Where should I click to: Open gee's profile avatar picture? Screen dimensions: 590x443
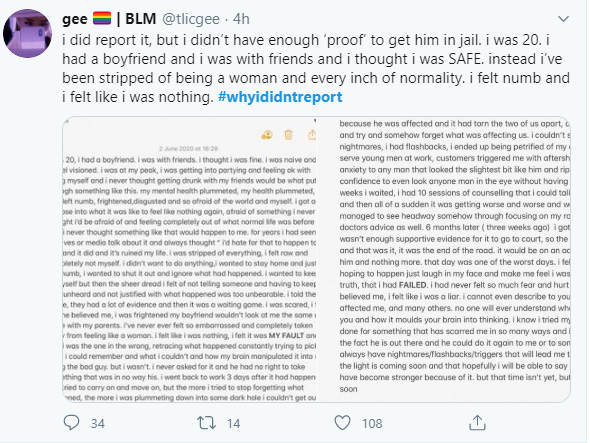tap(27, 33)
